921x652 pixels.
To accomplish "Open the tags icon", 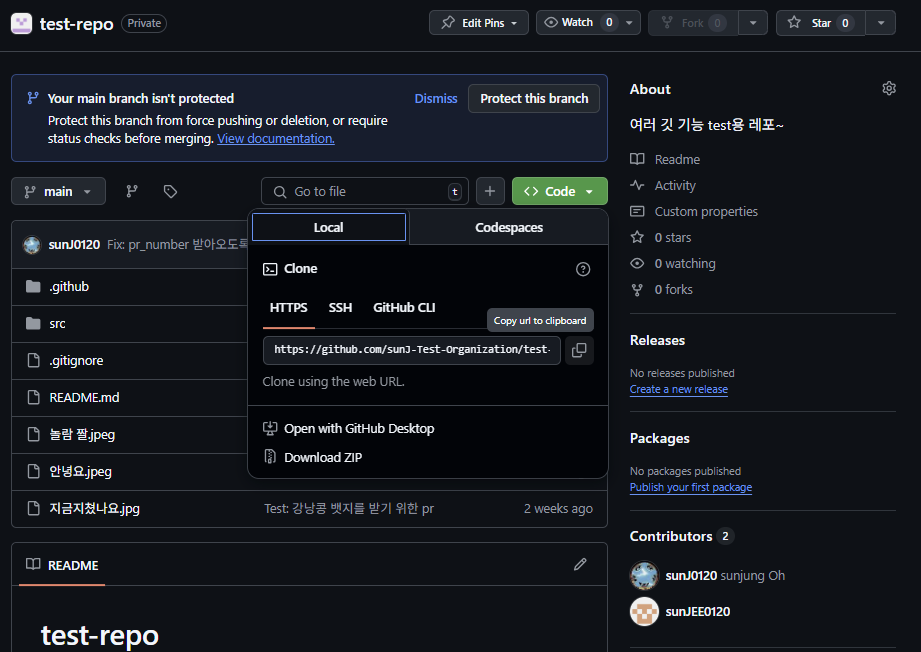I will 170,191.
